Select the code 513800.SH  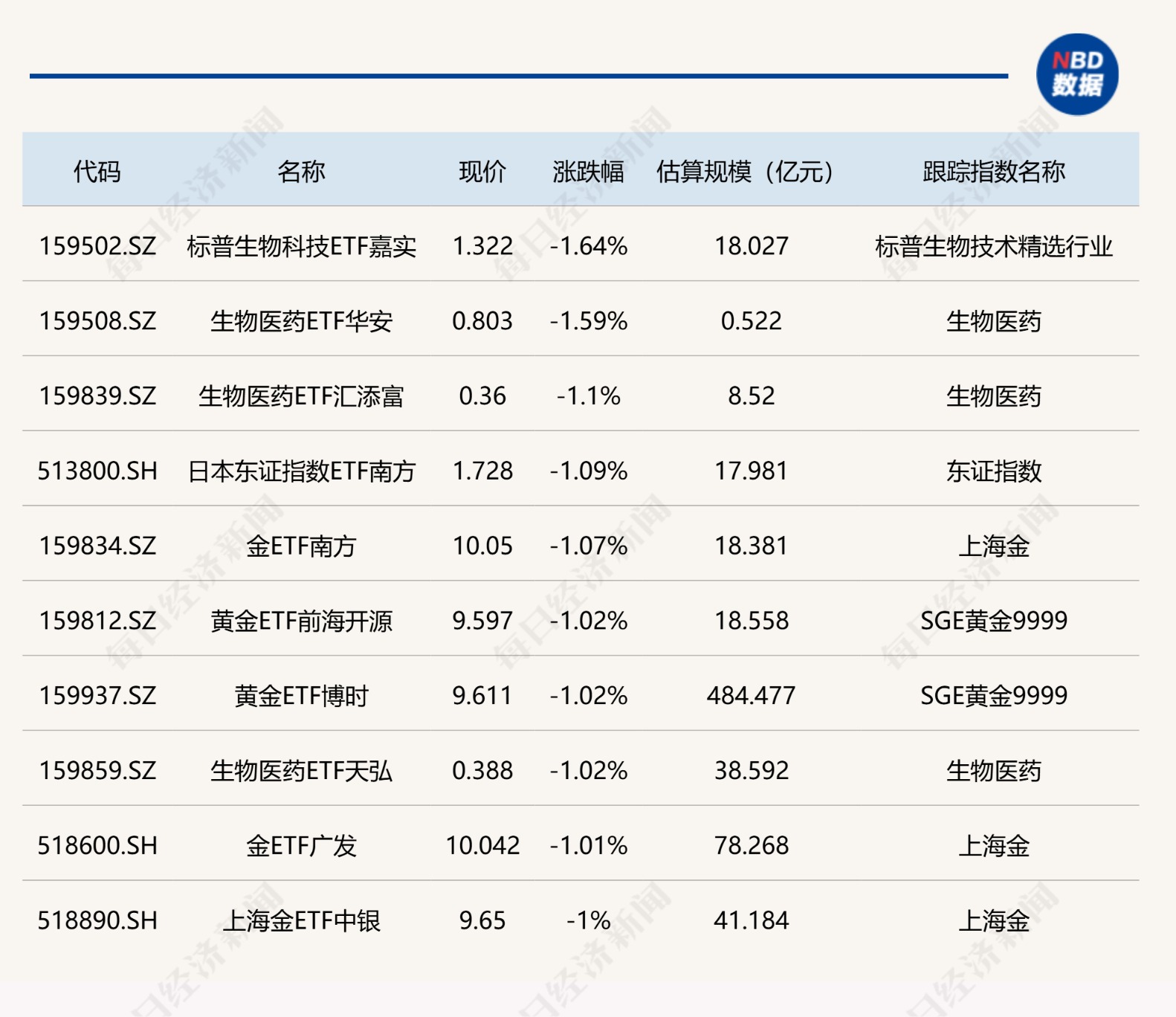coord(97,471)
